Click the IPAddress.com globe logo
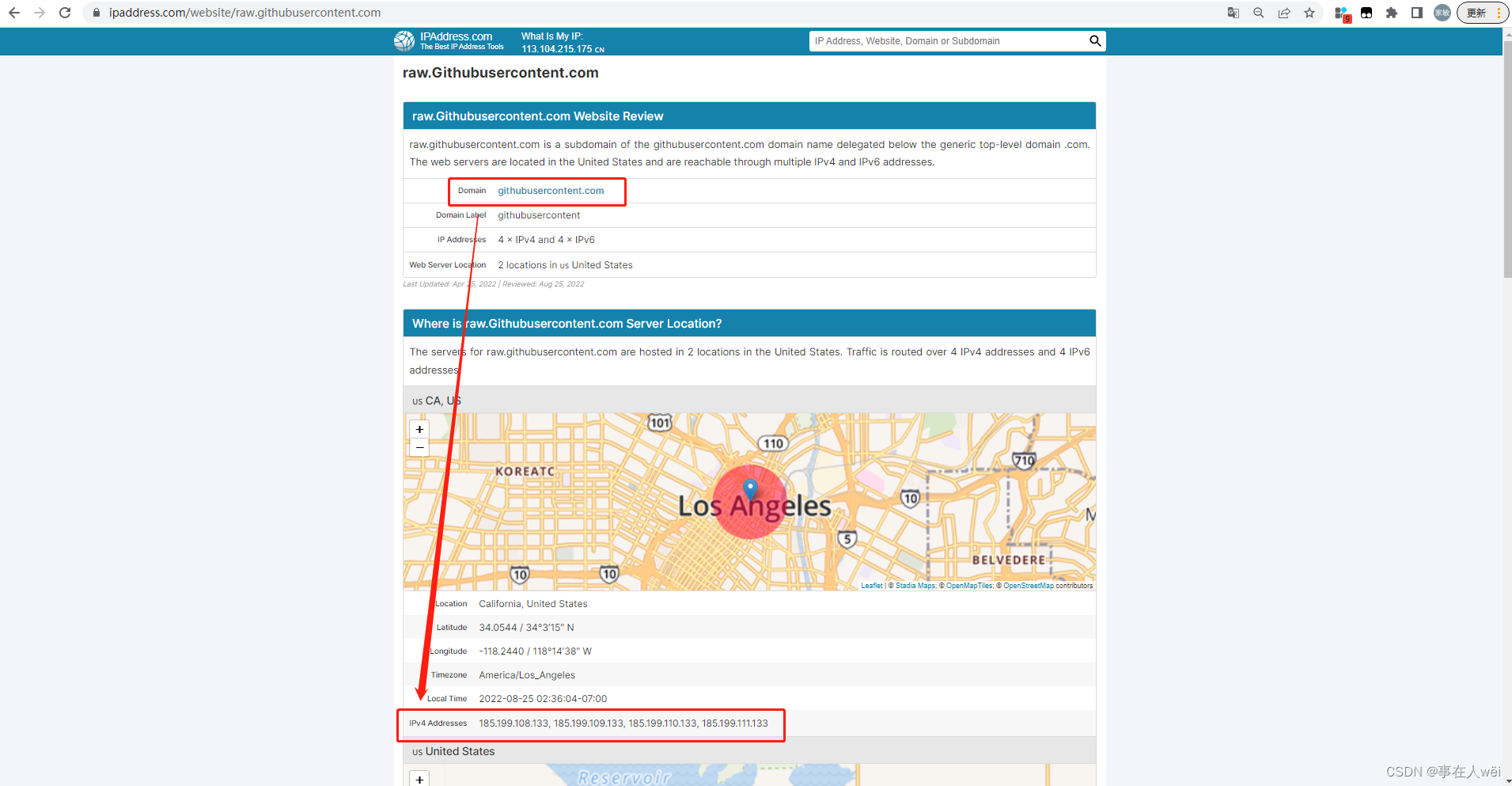This screenshot has height=786, width=1512. point(404,41)
